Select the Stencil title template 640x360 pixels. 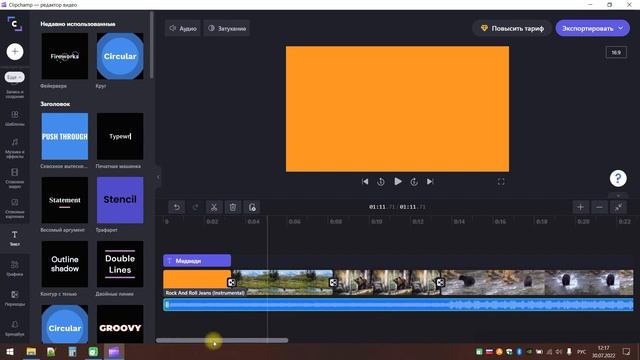[x=120, y=200]
